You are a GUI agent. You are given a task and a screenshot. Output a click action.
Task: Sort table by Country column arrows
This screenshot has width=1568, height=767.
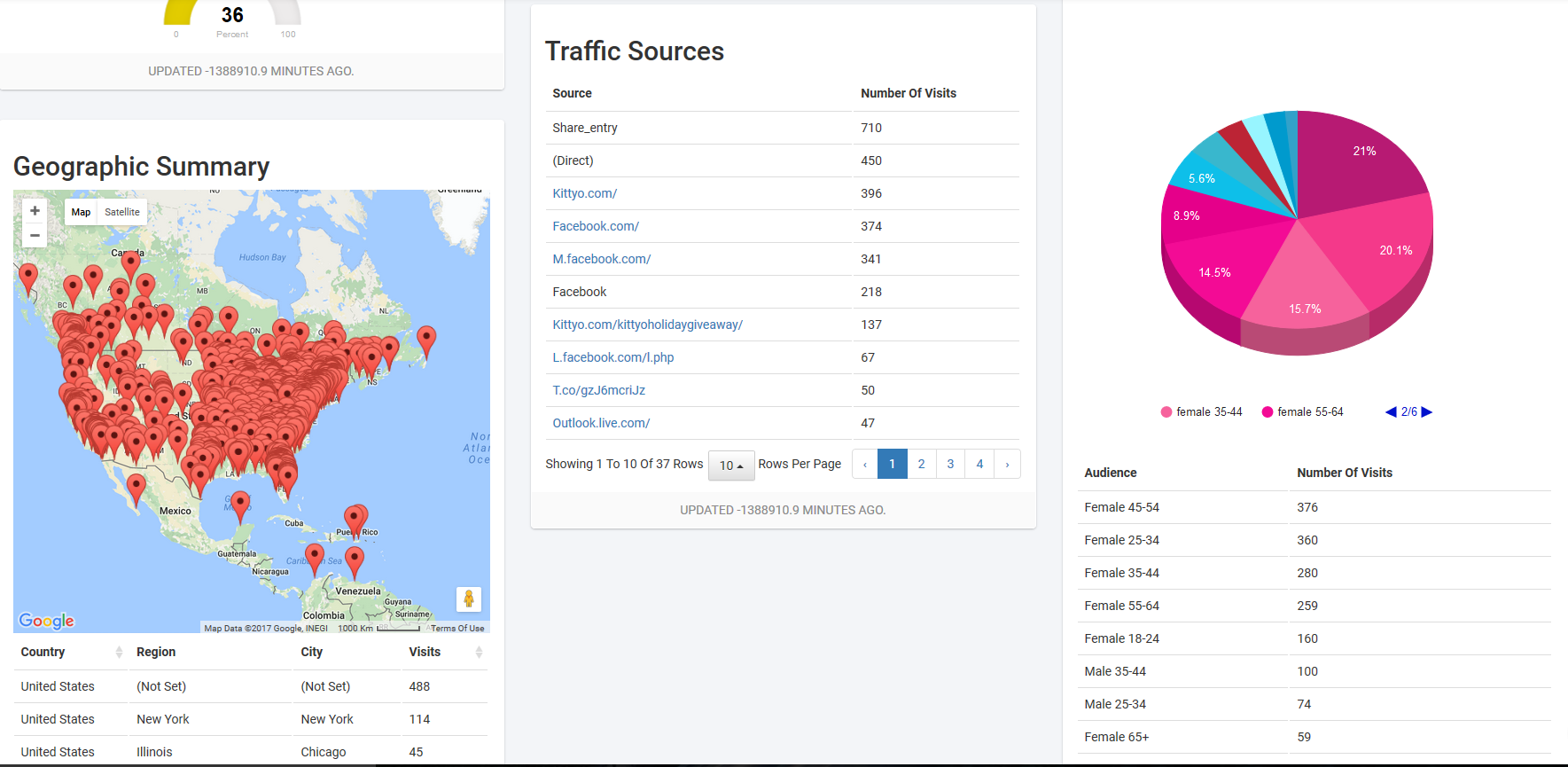pos(119,652)
